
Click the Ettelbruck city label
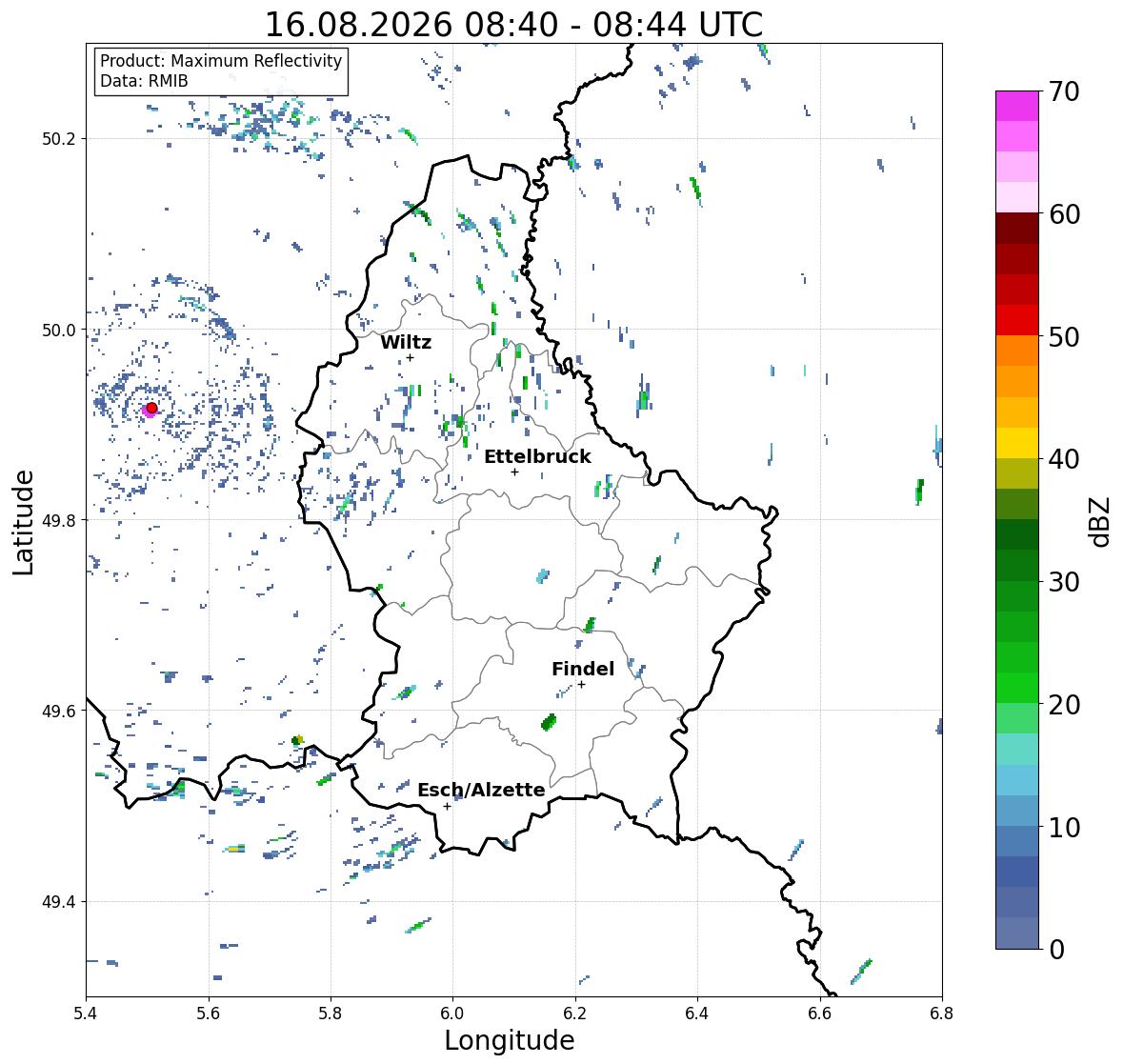coord(537,457)
